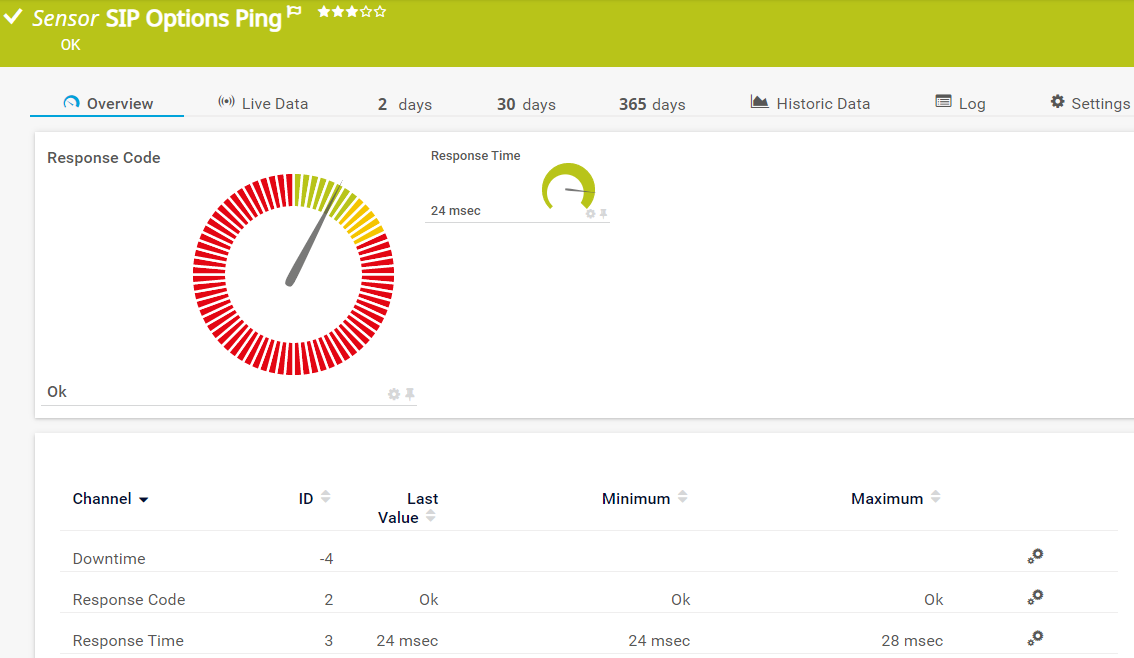Sort table by Channel column dropdown
The width and height of the screenshot is (1134, 658).
point(143,499)
